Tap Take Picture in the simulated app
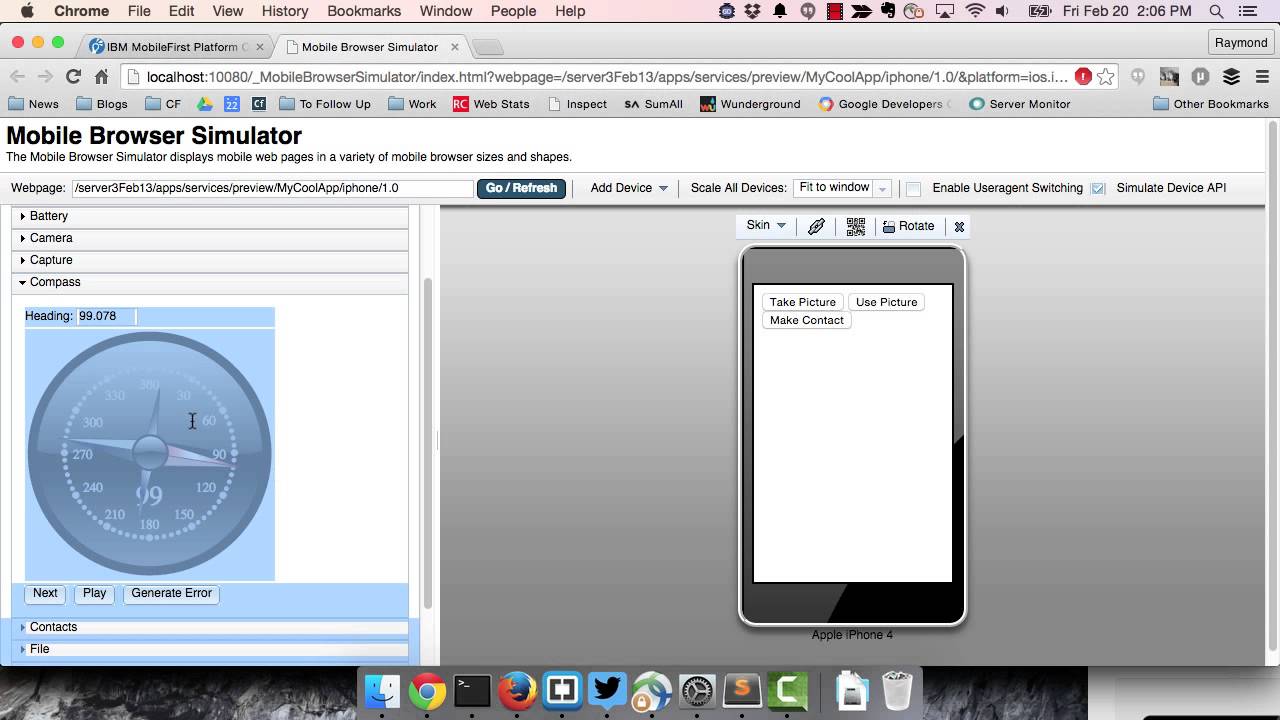This screenshot has width=1280, height=720. pyautogui.click(x=803, y=302)
